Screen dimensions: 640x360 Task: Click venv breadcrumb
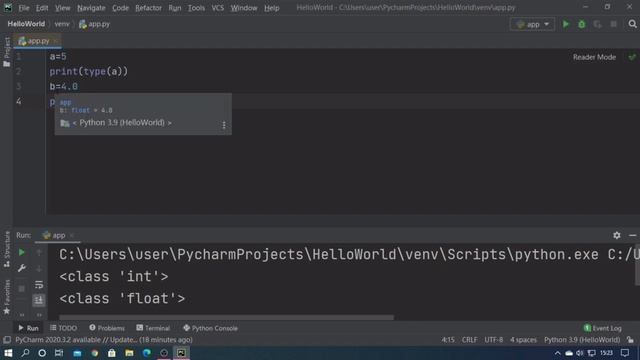(x=62, y=24)
